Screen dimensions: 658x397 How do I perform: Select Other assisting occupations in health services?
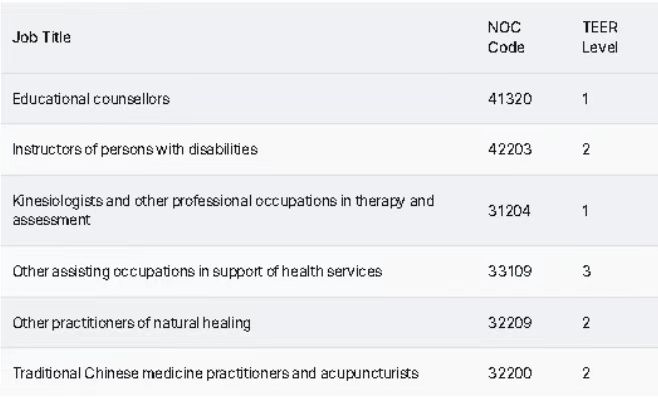(197, 272)
